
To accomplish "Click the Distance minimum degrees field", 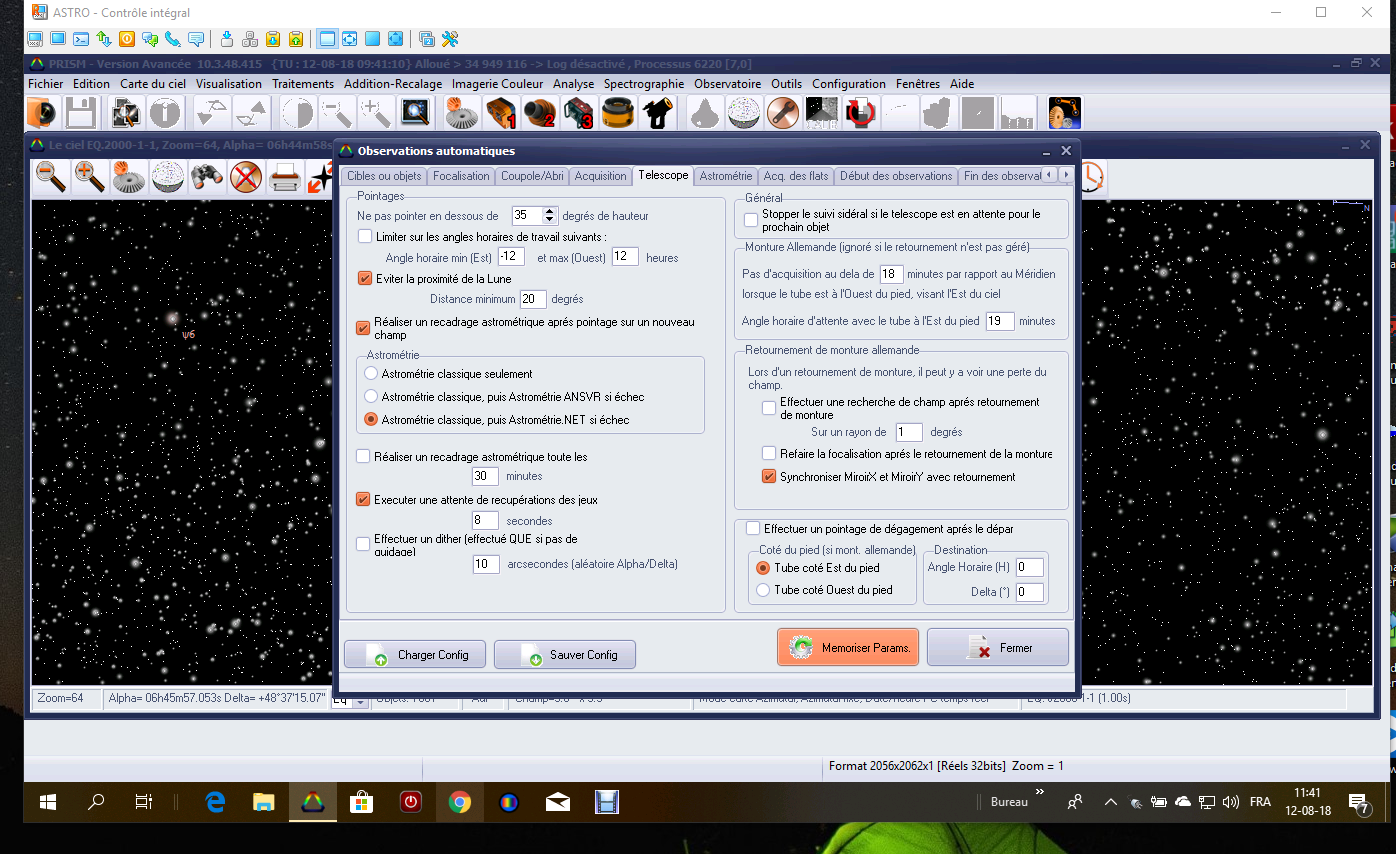I will [x=532, y=299].
